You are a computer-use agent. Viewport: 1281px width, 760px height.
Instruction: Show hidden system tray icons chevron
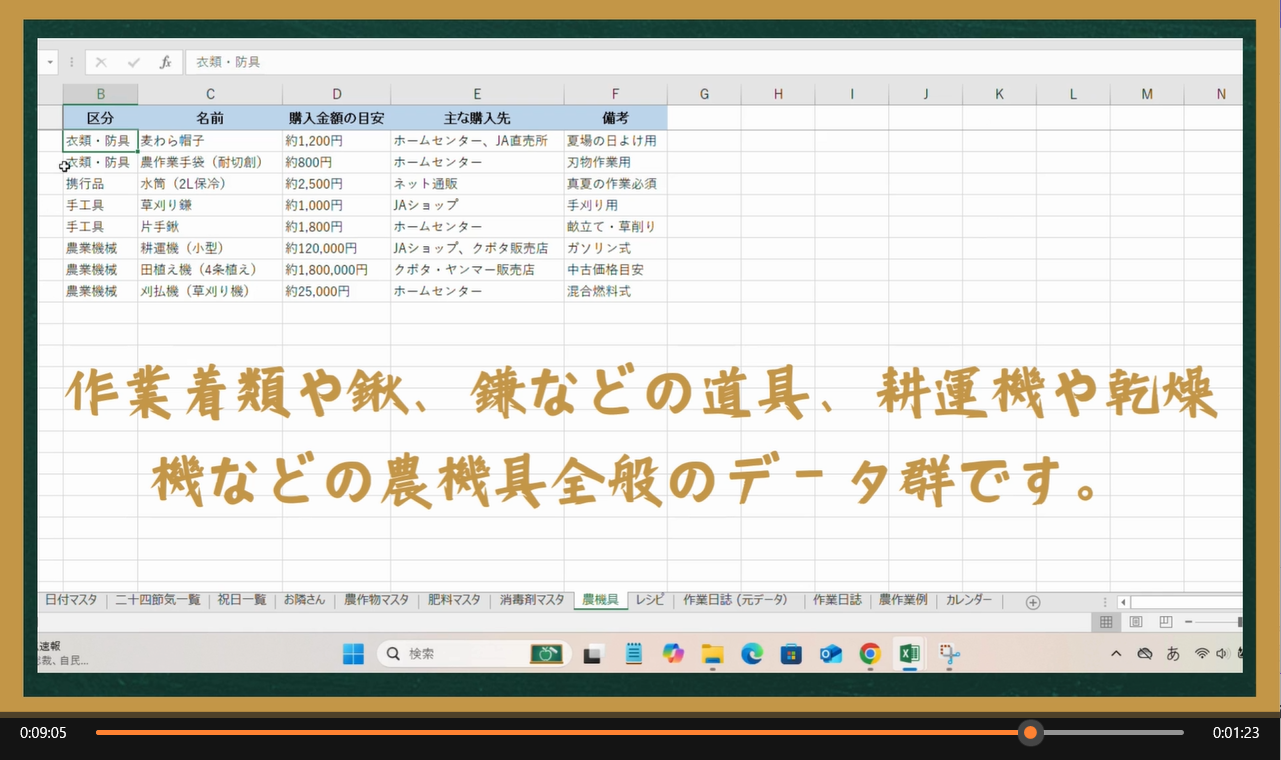(1116, 654)
